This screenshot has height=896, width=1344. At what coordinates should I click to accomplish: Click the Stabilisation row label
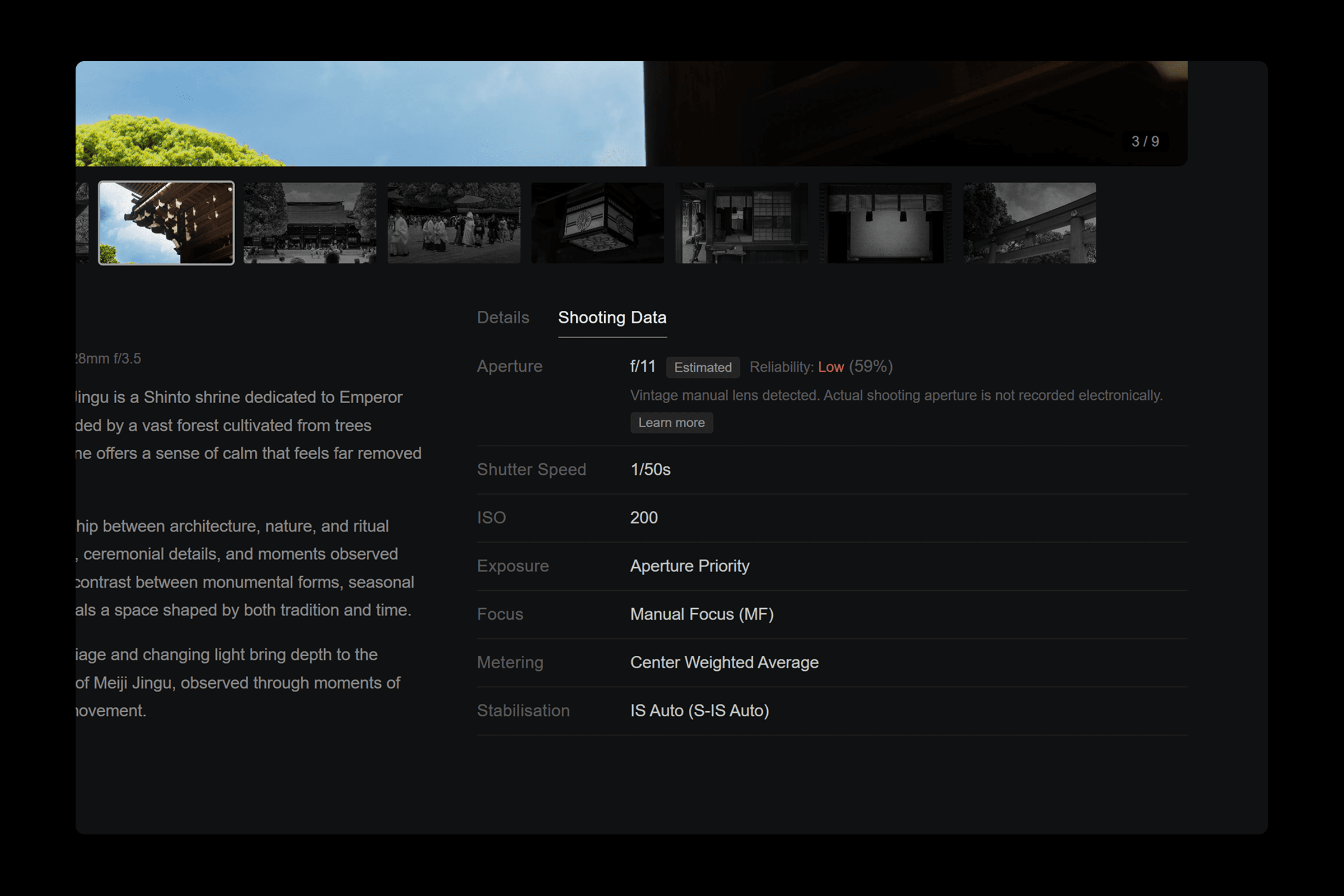tap(524, 711)
